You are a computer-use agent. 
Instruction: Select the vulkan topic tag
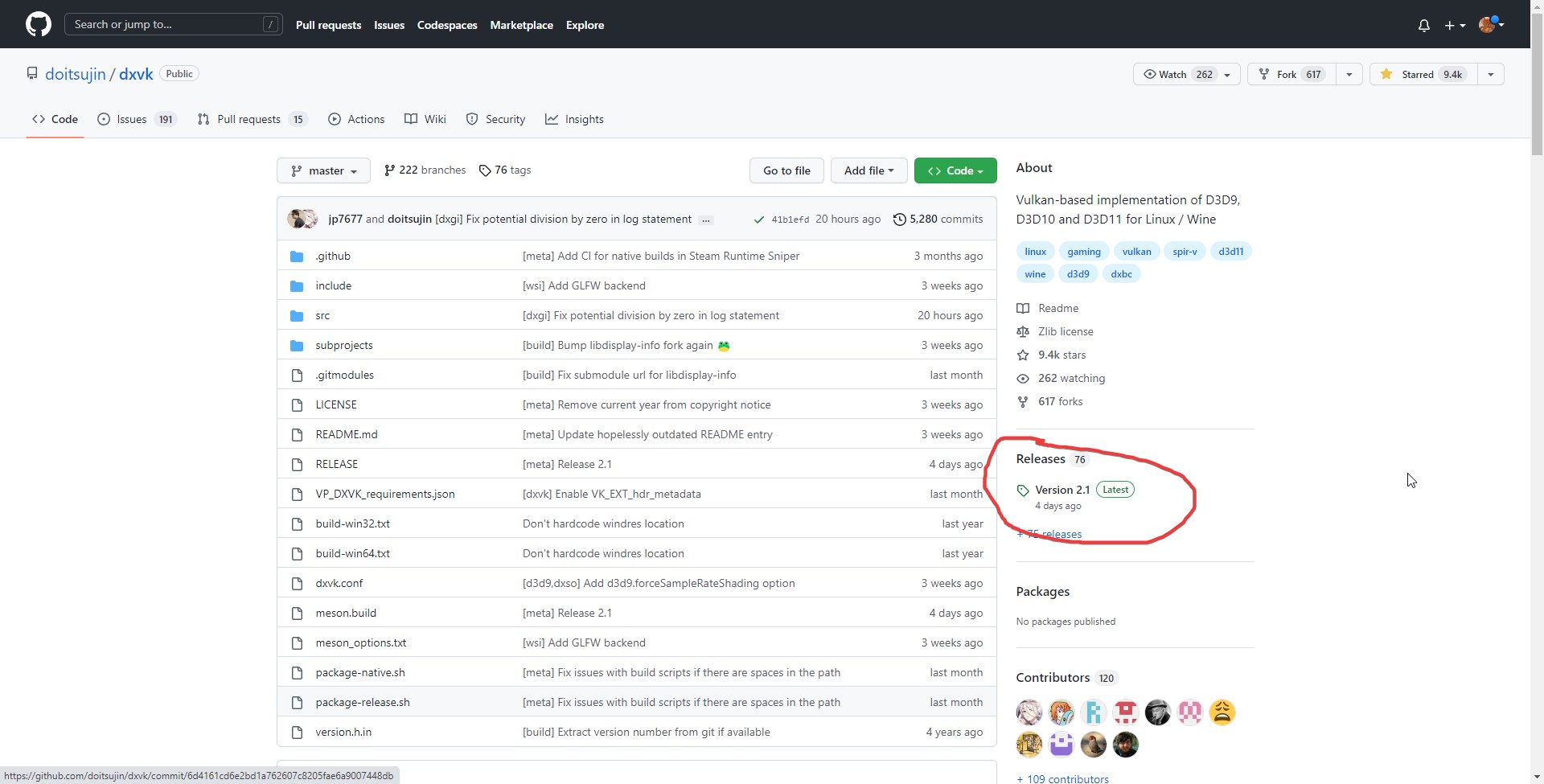point(1136,252)
